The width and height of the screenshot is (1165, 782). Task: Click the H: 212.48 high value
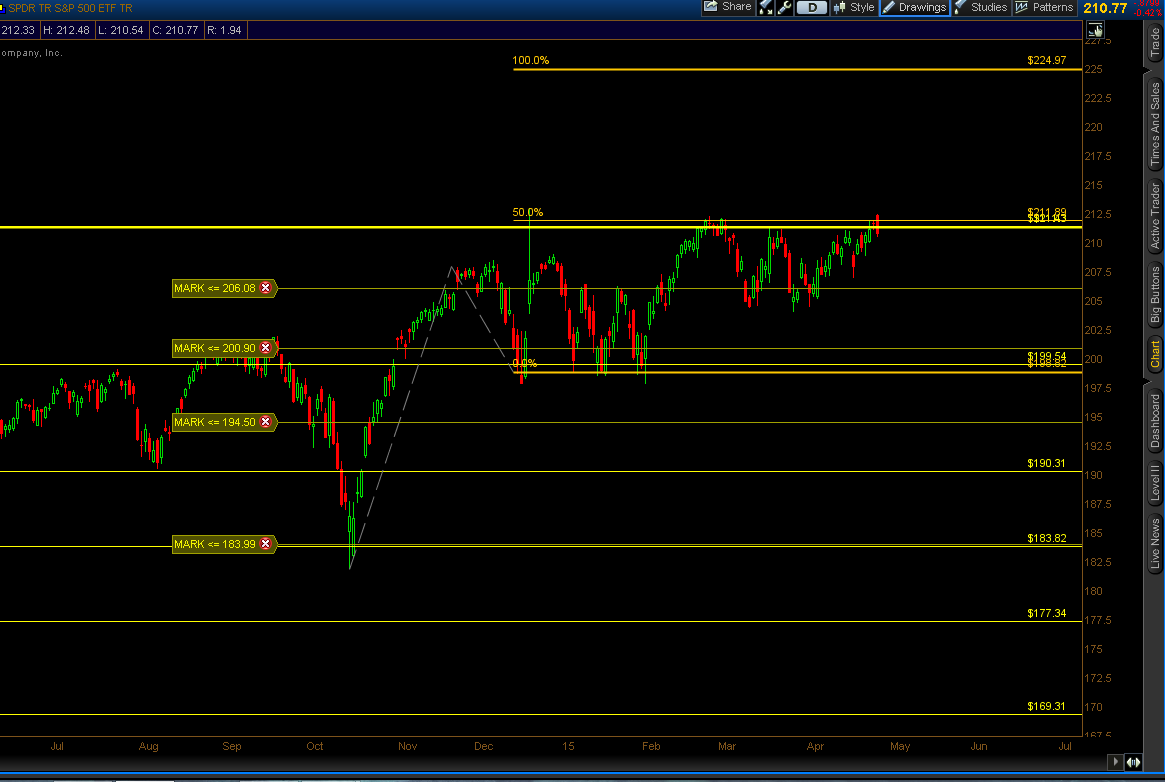pos(66,30)
